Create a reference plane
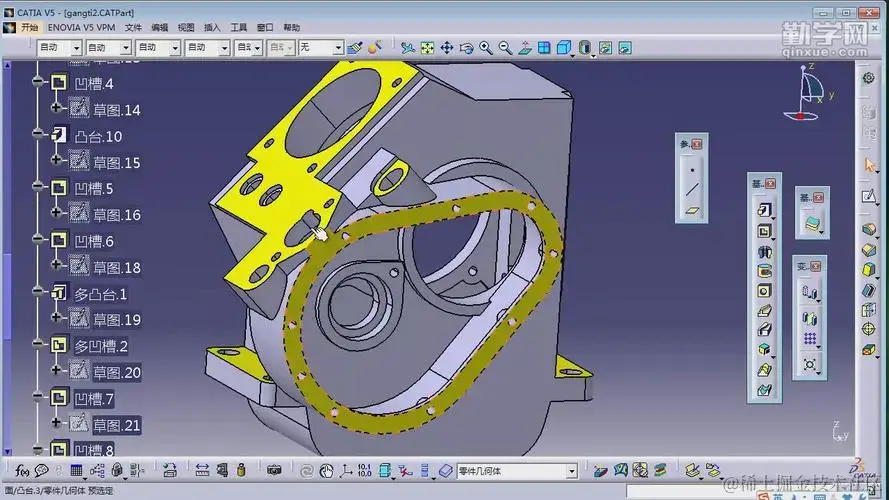 click(x=692, y=211)
